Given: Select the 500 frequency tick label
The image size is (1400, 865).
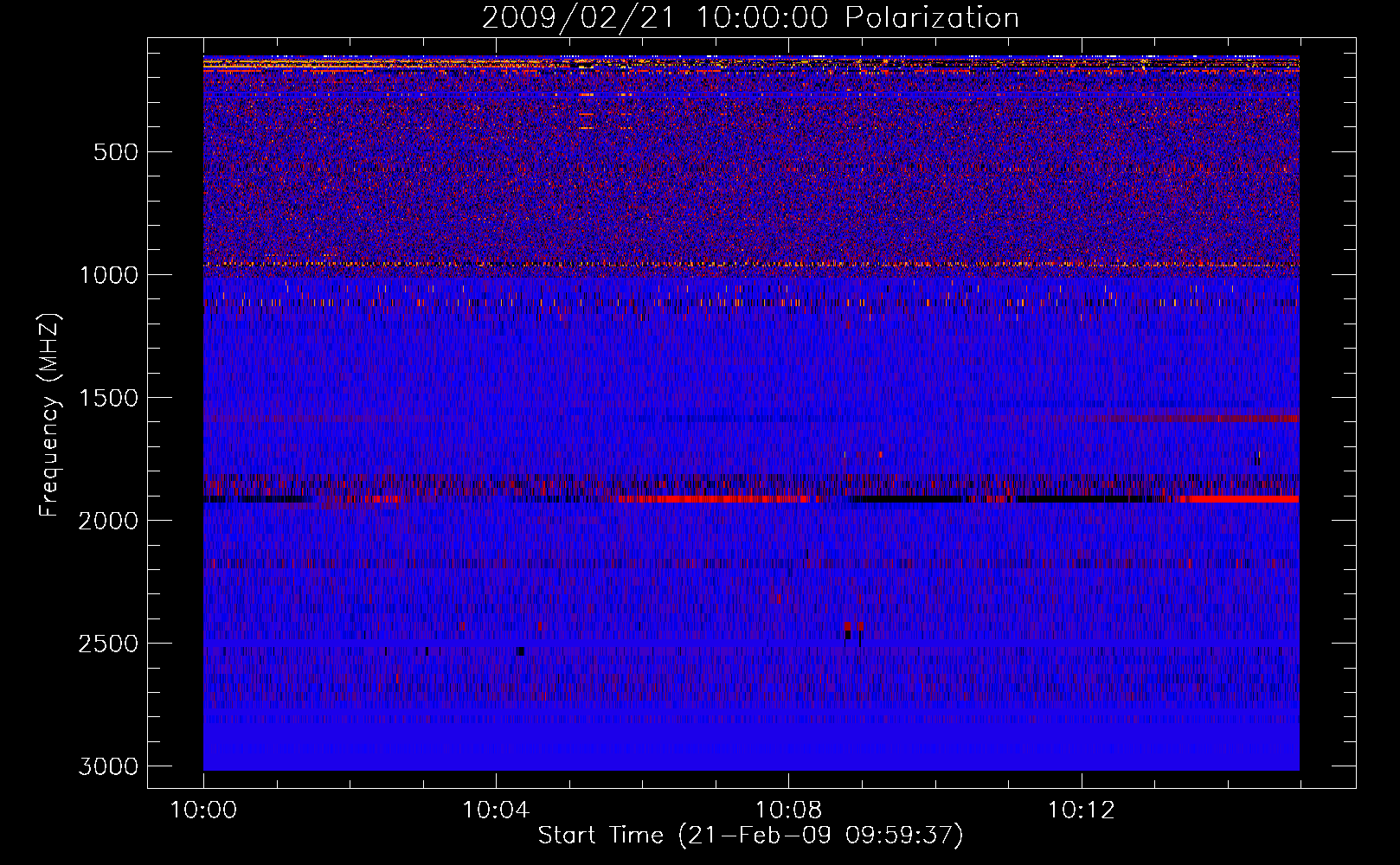Looking at the screenshot, I should click(x=116, y=152).
